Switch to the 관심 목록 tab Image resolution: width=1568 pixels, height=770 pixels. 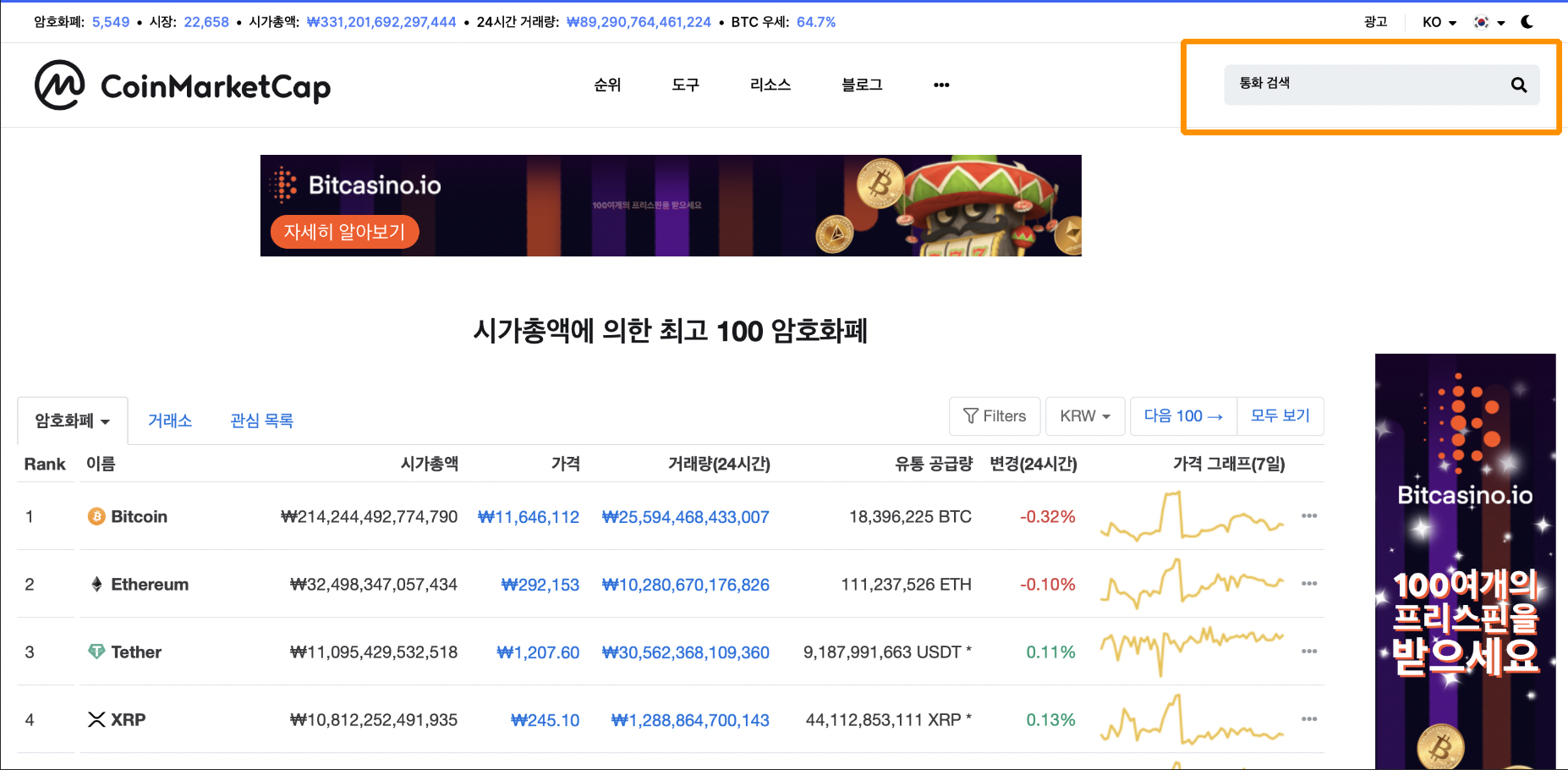(x=261, y=421)
